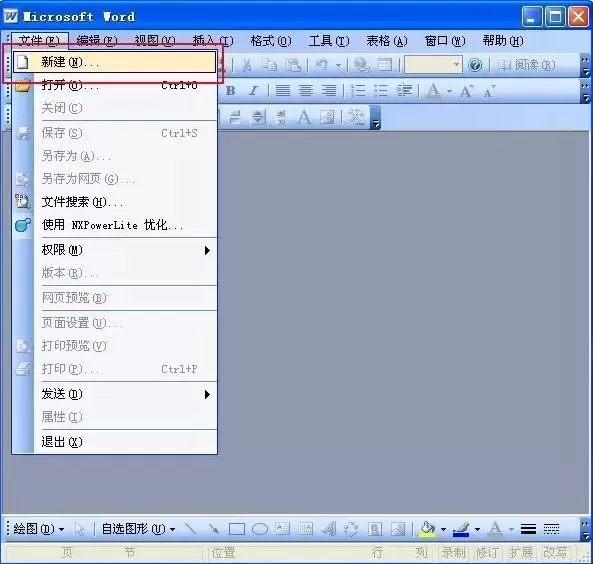
Task: Toggle 录制 macro recording in status bar
Action: point(453,553)
